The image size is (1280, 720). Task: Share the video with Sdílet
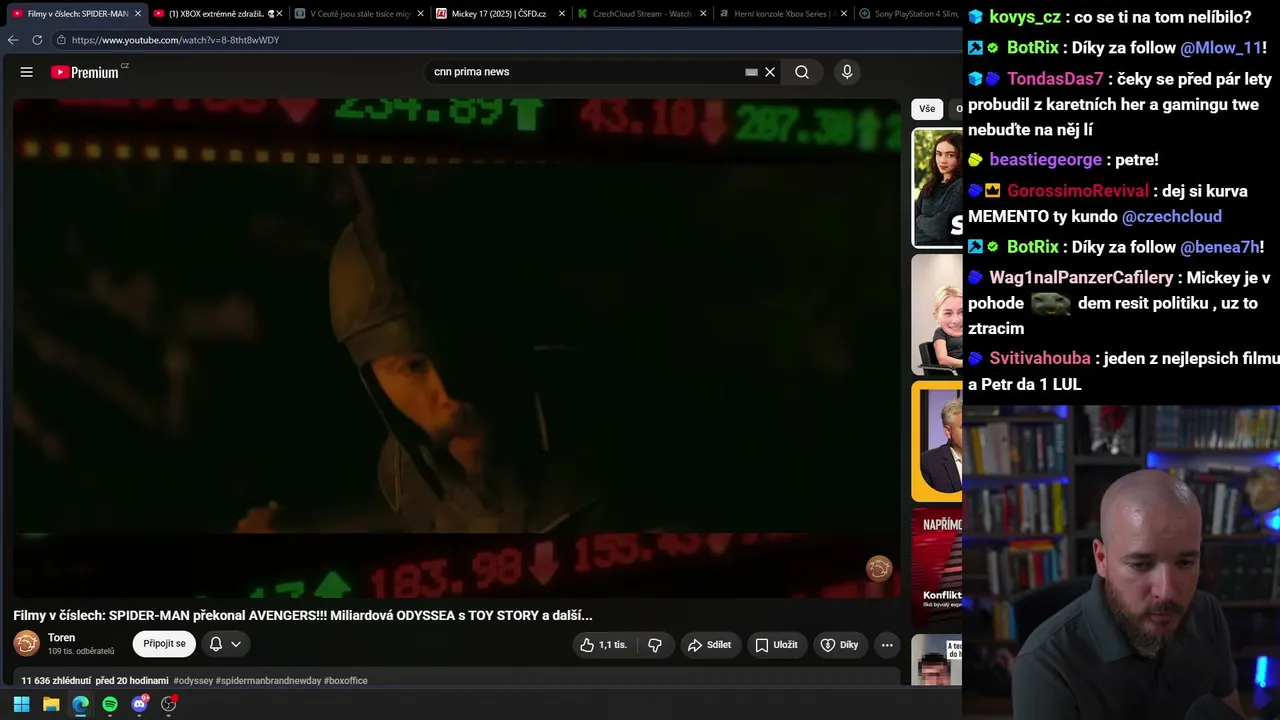709,645
